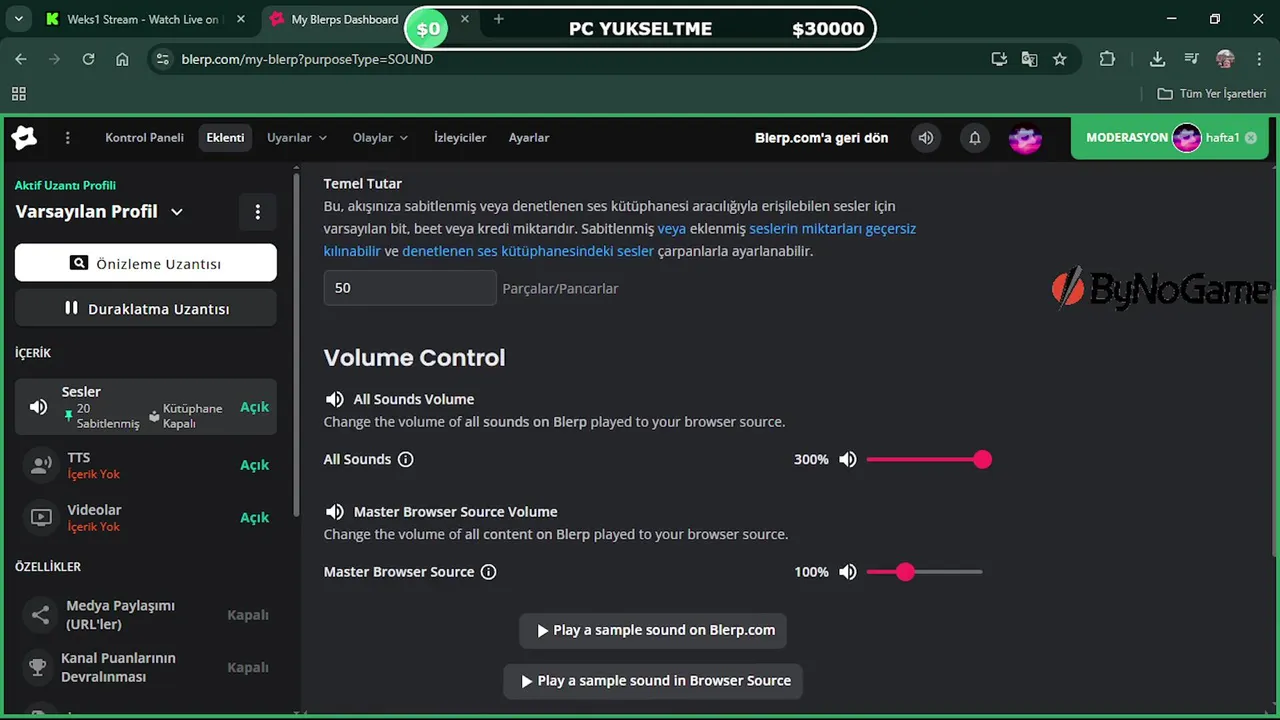Open the notifications bell
1280x720 pixels.
point(975,138)
